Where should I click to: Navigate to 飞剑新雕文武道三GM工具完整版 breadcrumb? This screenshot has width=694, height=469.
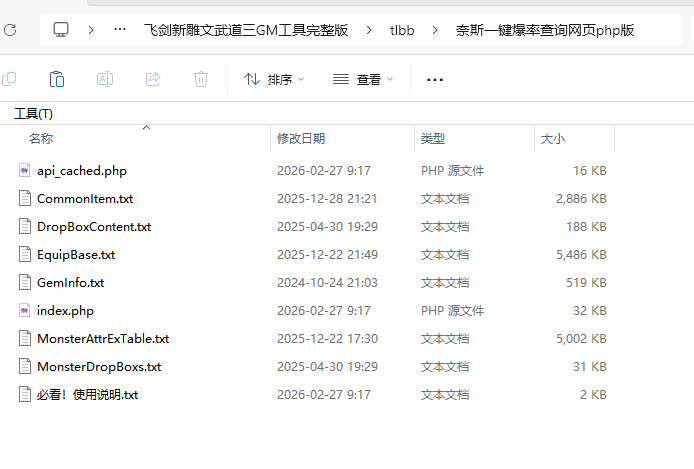click(x=246, y=30)
